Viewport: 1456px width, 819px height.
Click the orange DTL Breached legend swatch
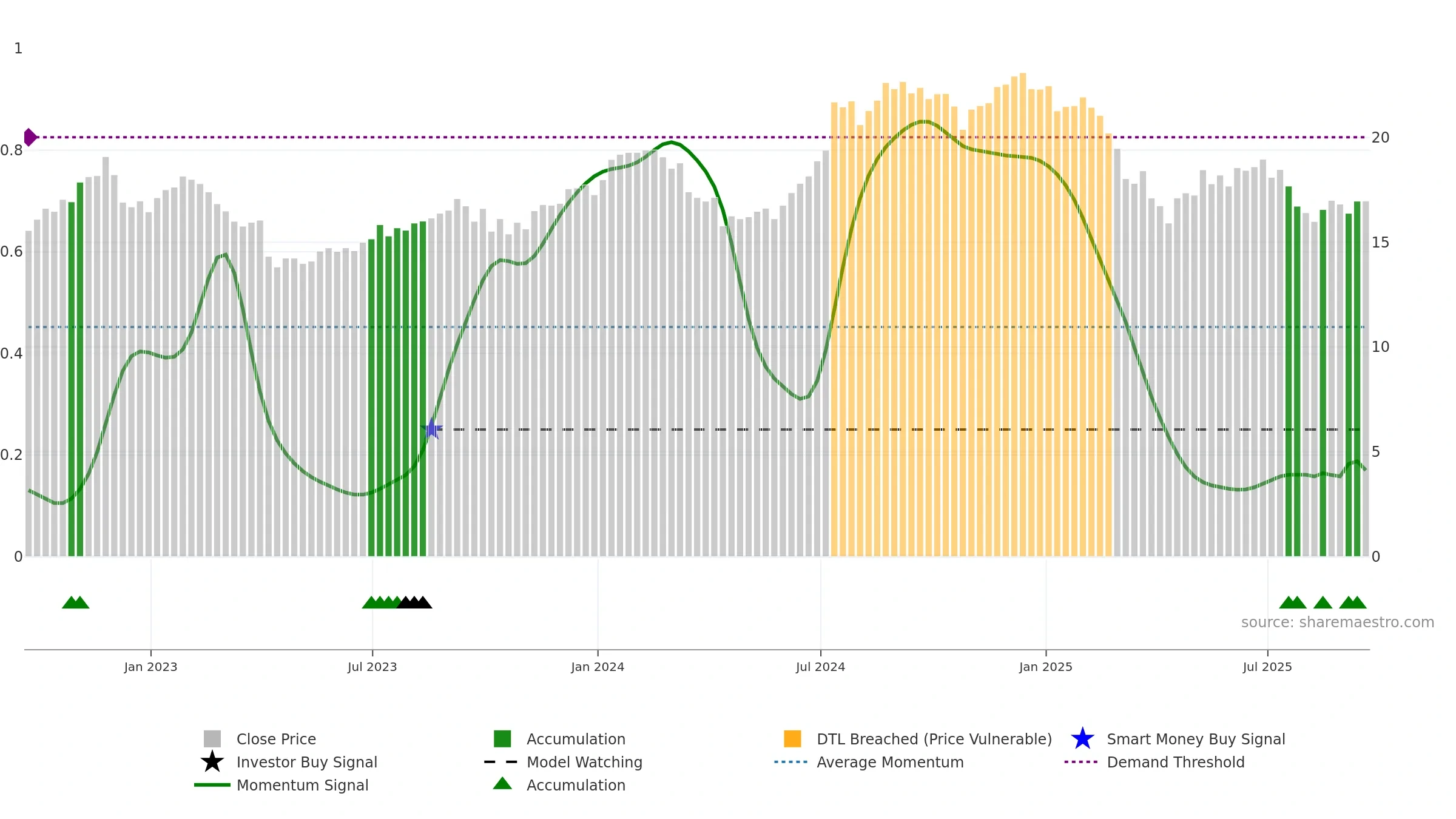pyautogui.click(x=792, y=739)
